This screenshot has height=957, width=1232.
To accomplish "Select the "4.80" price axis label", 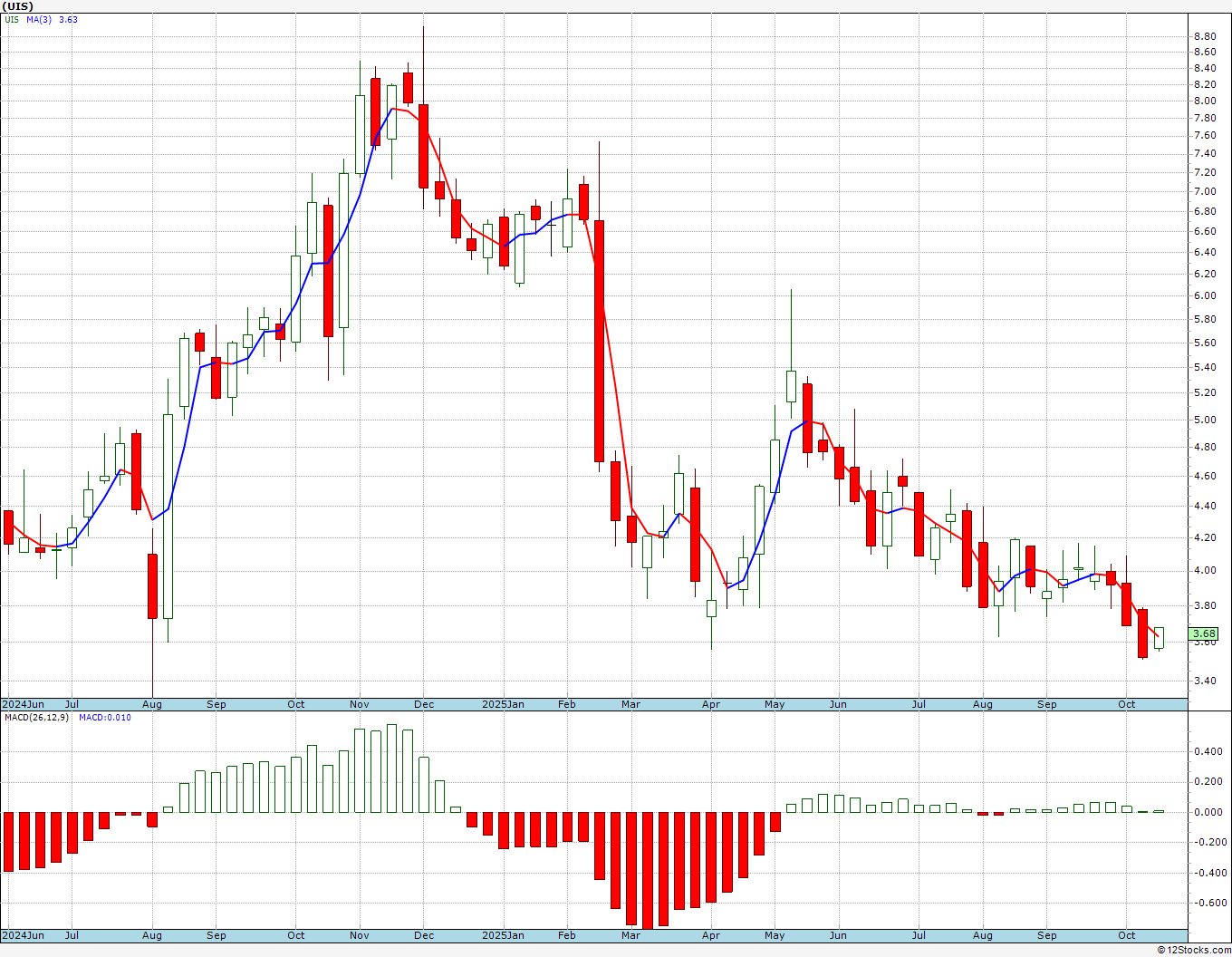I will [1205, 447].
